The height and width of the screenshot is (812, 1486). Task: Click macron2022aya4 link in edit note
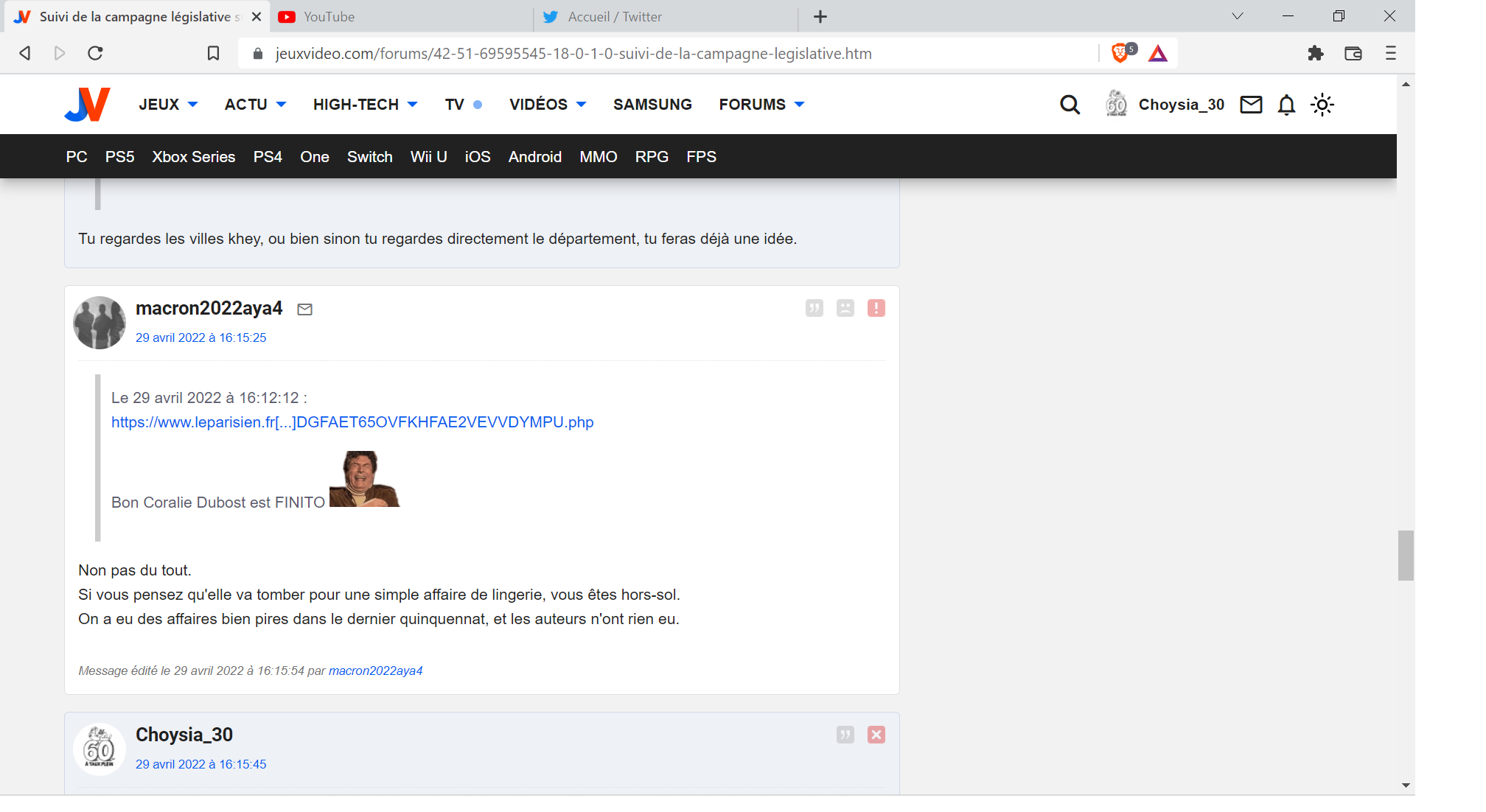coord(376,671)
